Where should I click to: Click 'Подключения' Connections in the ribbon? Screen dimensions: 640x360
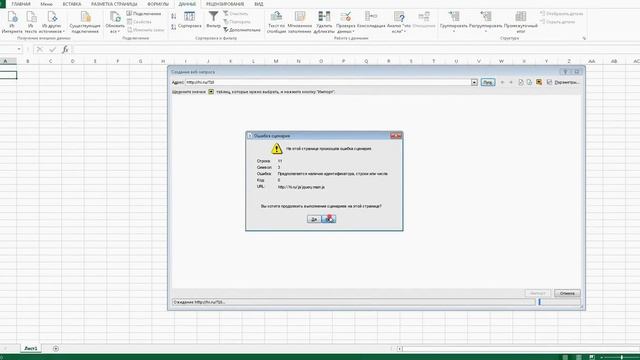(144, 13)
